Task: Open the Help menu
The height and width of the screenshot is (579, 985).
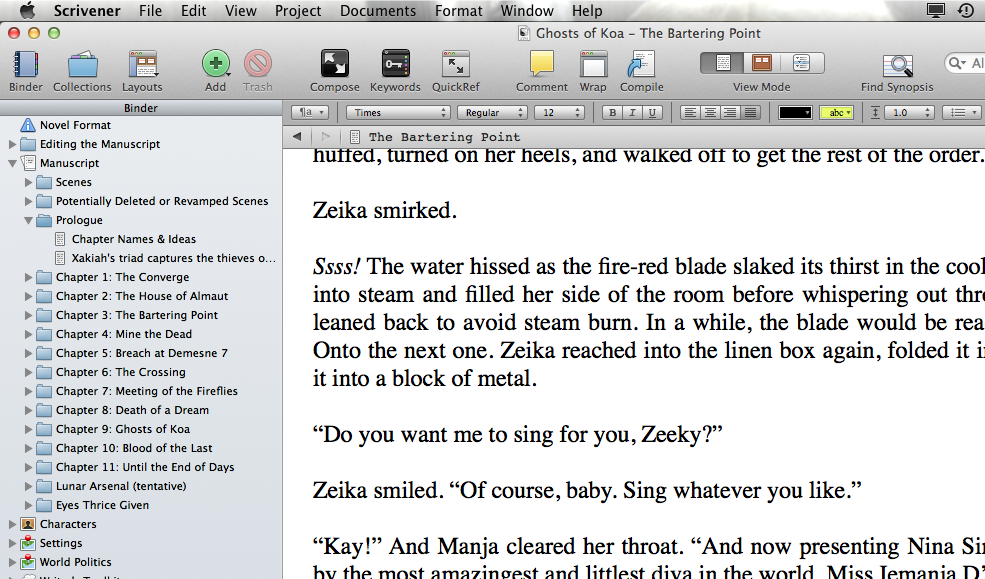Action: (x=587, y=11)
